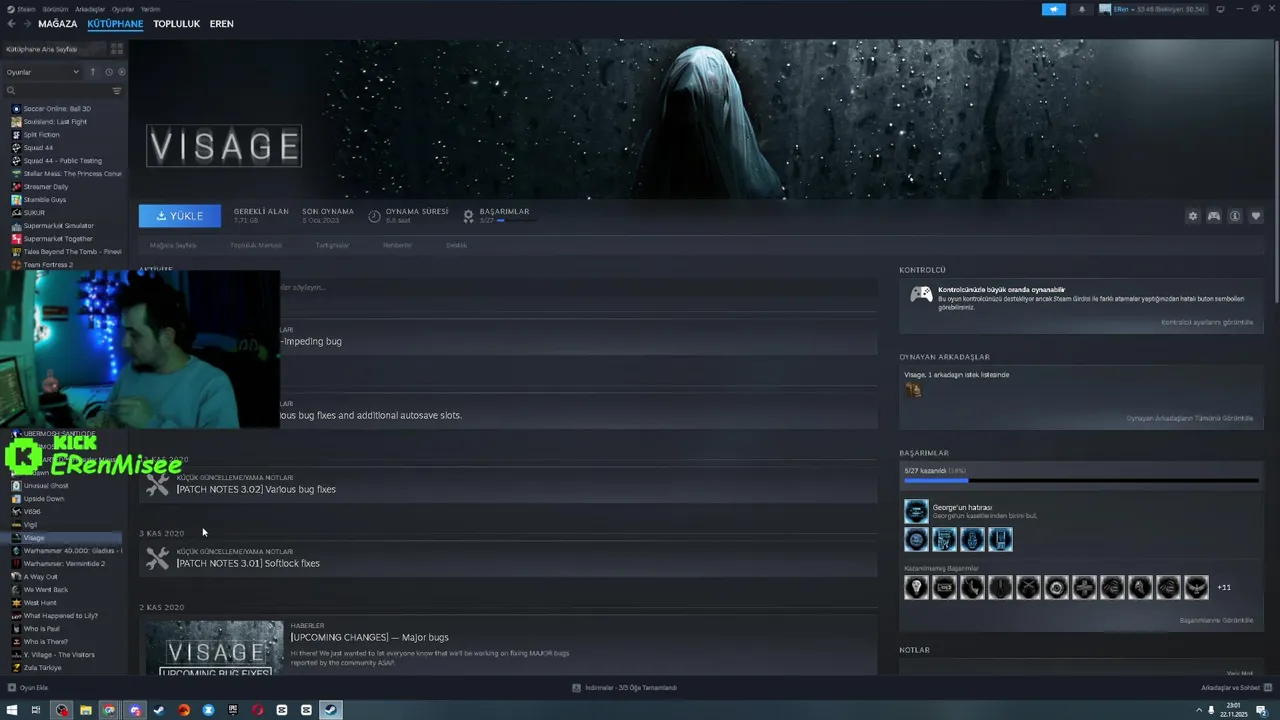Open controller layout icon for Visage
The height and width of the screenshot is (720, 1280).
point(1214,216)
